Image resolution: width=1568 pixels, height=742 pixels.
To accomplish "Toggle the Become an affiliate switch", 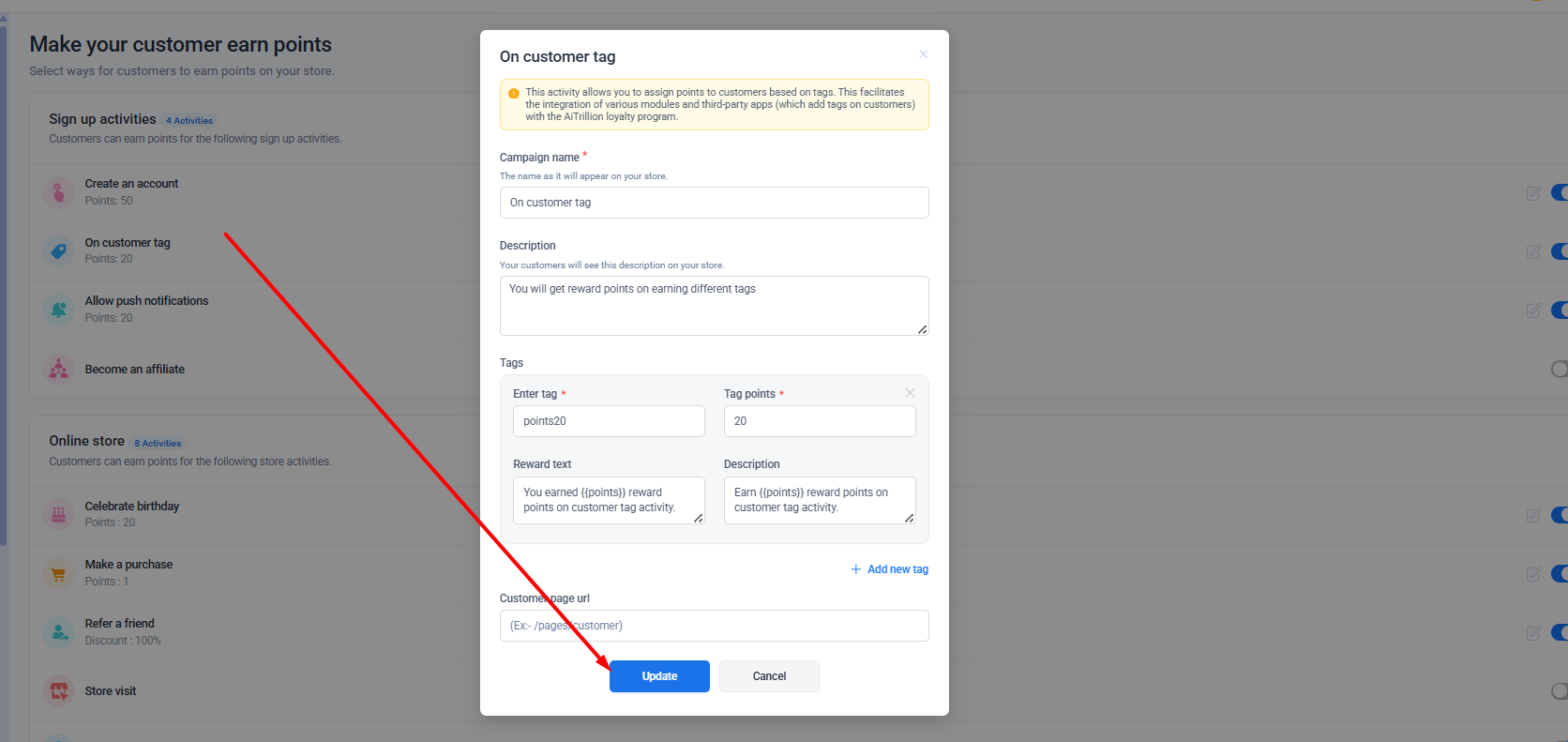I will [1559, 370].
